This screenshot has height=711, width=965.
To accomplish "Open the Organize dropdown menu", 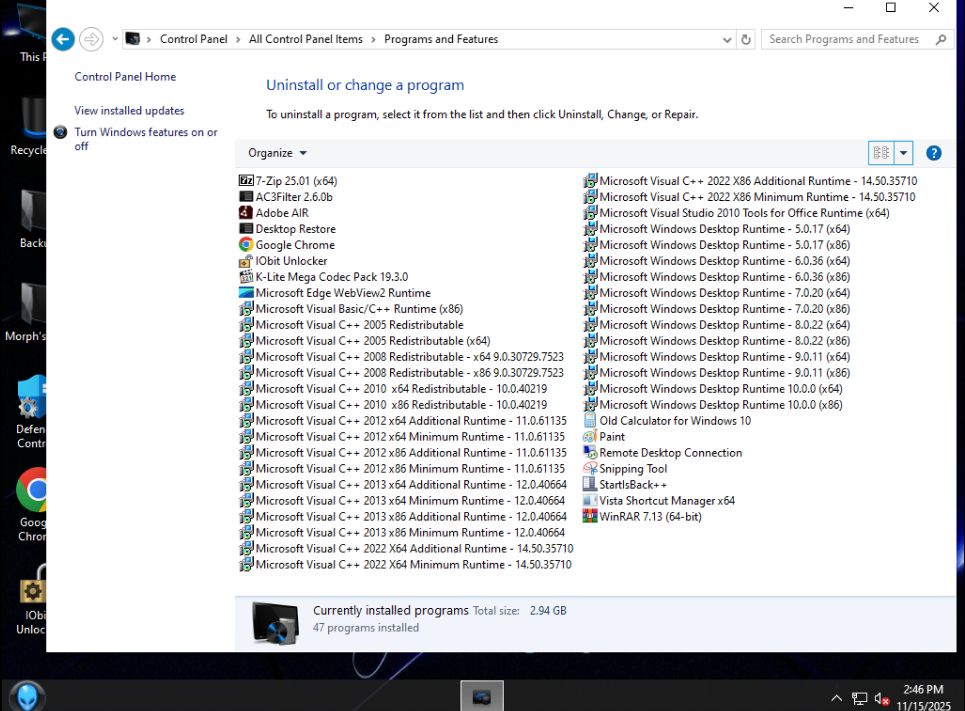I will [x=278, y=153].
